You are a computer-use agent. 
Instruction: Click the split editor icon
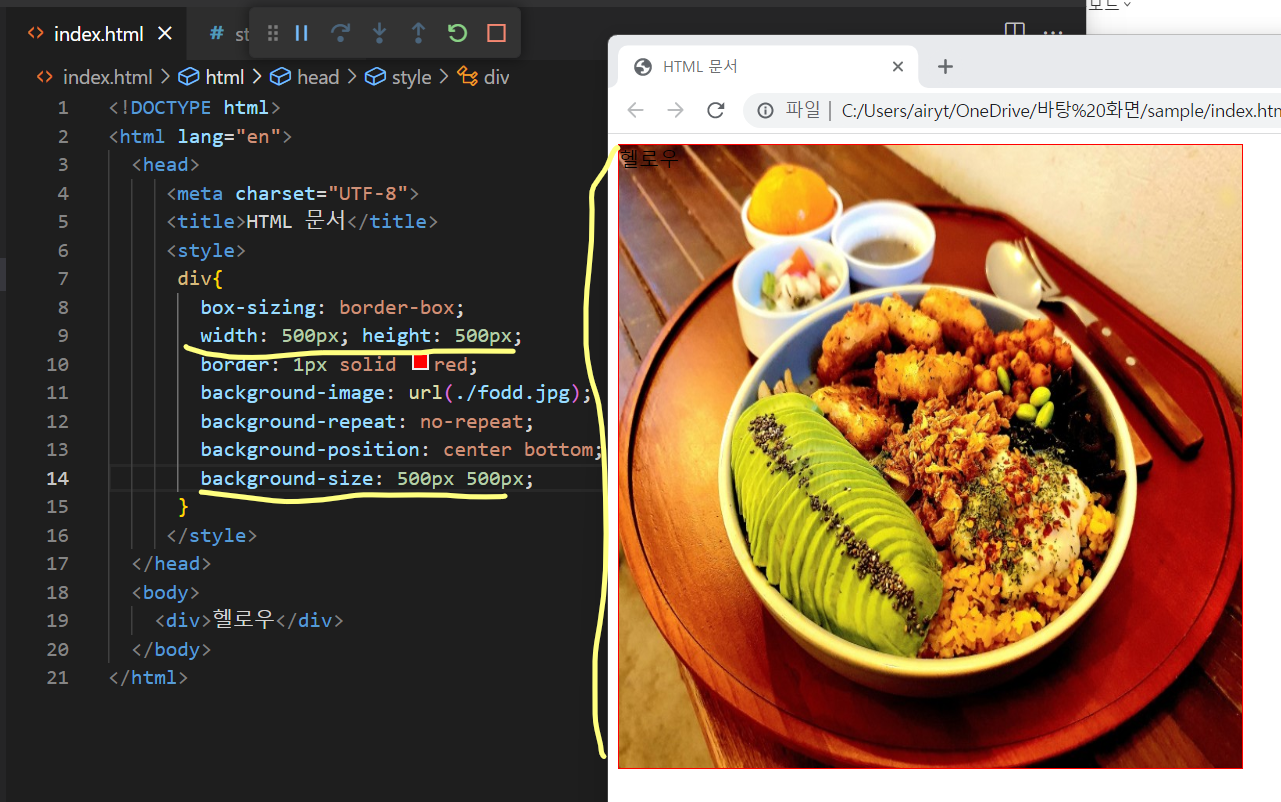1014,30
